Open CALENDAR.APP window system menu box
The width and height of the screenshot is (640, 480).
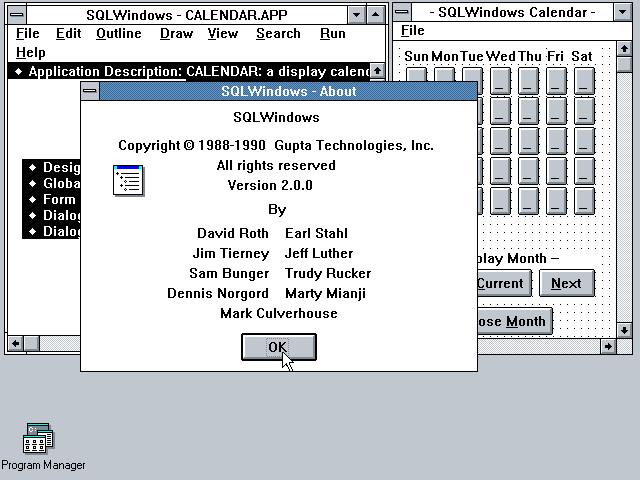click(x=17, y=15)
